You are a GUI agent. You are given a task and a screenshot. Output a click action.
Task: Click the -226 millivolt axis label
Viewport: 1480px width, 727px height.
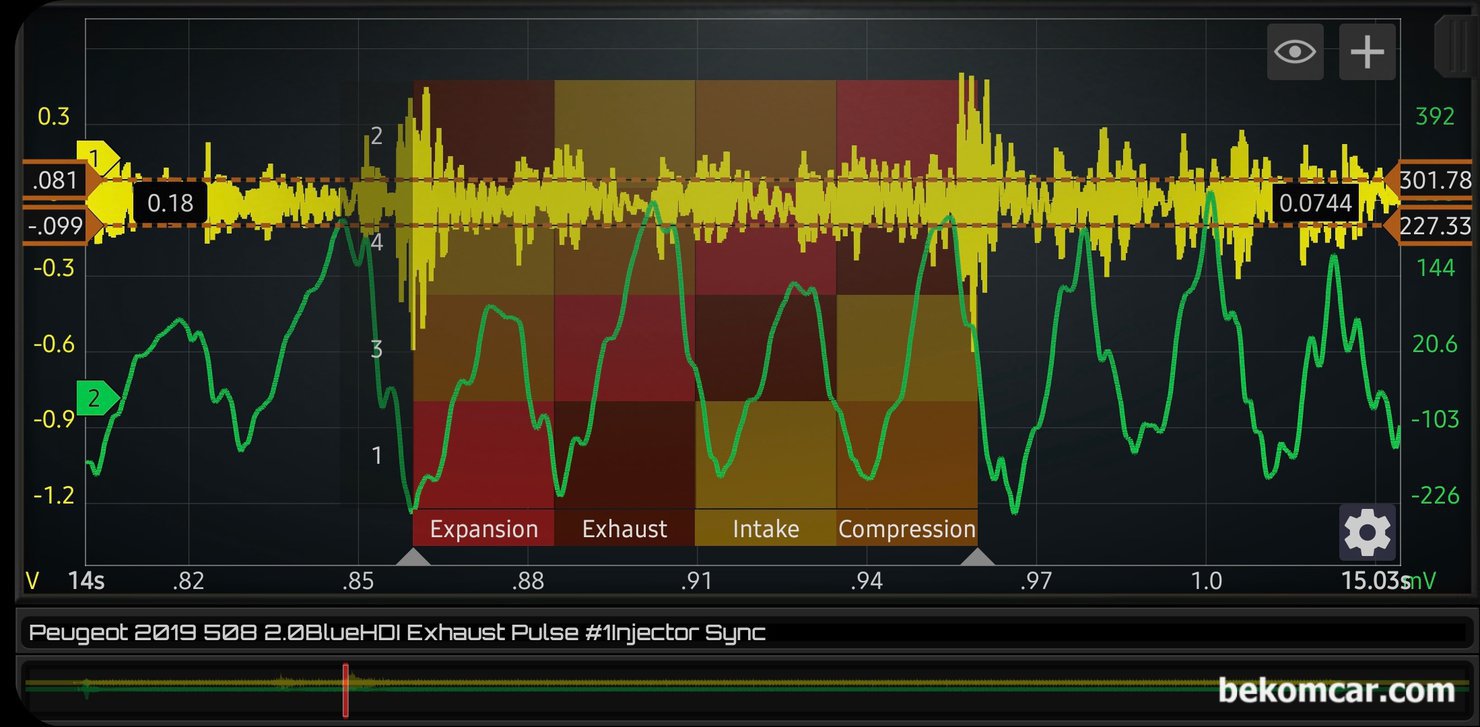click(1435, 495)
